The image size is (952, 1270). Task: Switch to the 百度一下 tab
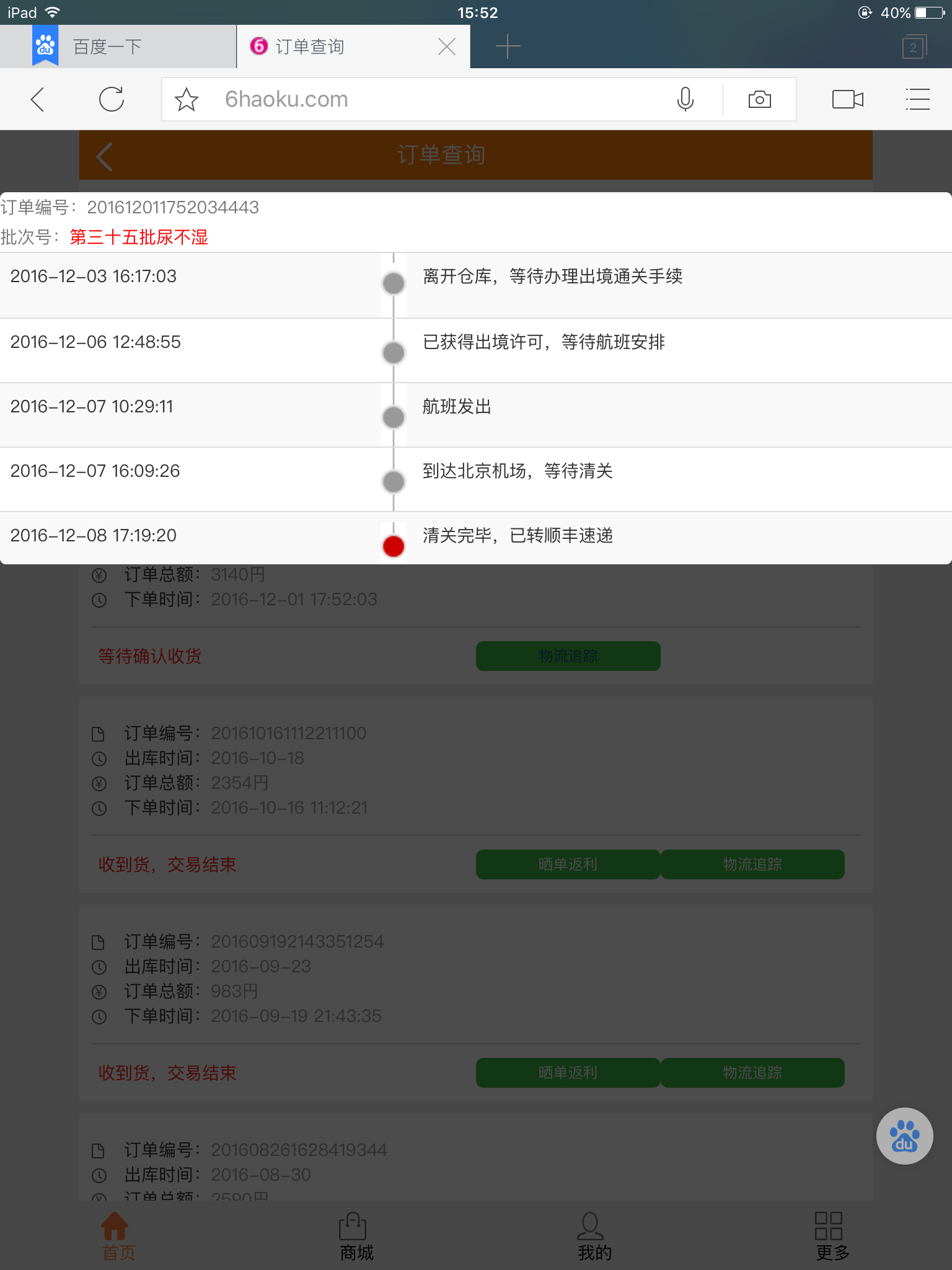pyautogui.click(x=118, y=47)
